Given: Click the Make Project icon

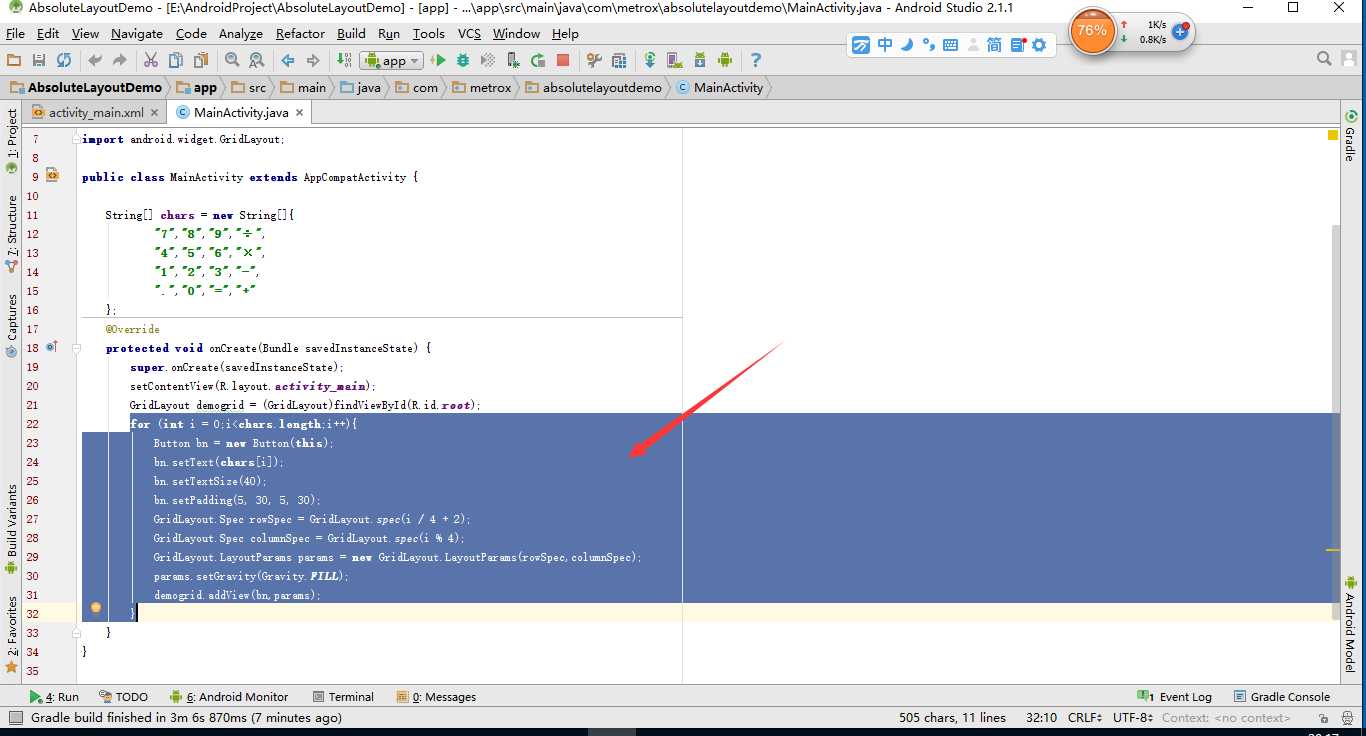Looking at the screenshot, I should (344, 60).
